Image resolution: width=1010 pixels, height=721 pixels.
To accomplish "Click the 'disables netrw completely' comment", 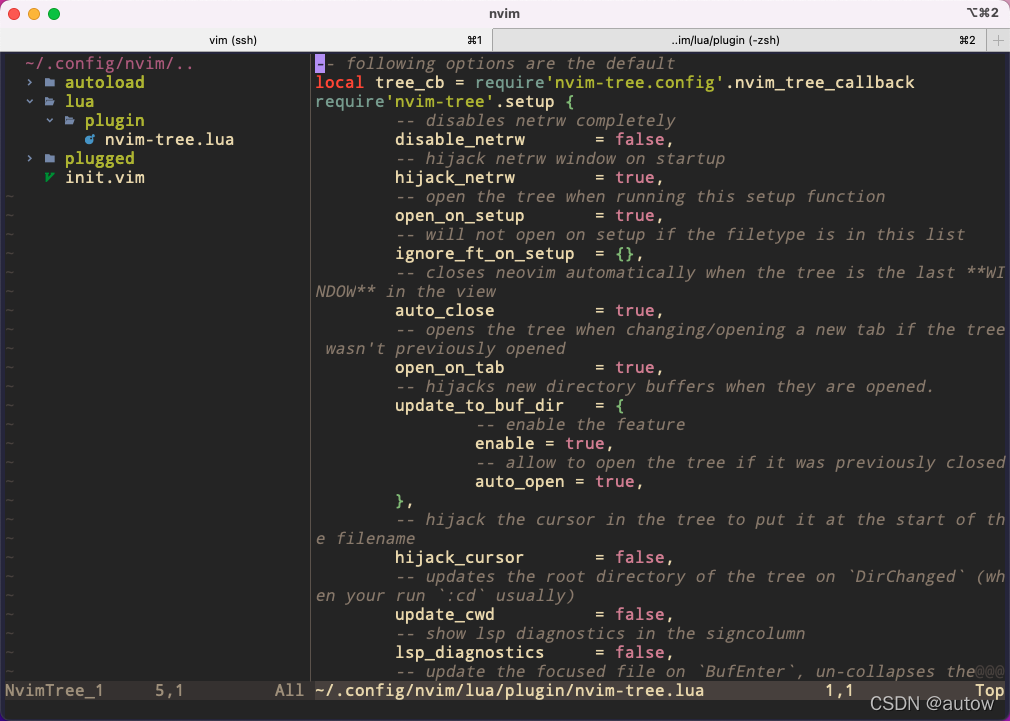I will 535,120.
